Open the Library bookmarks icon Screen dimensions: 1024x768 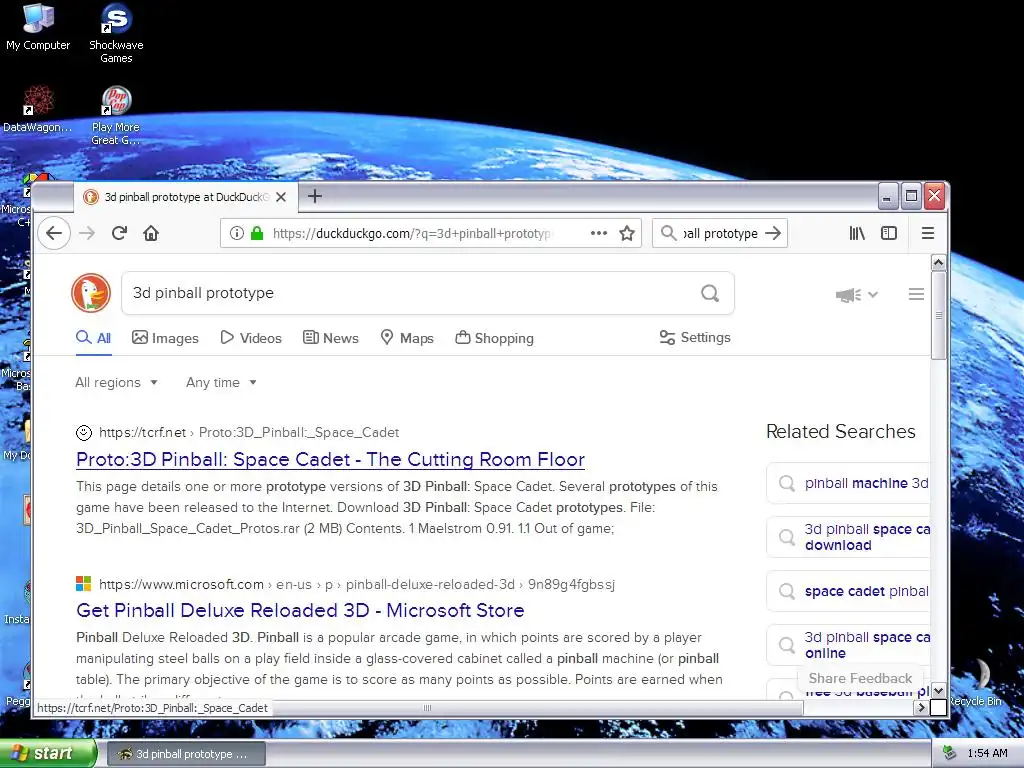coord(857,233)
